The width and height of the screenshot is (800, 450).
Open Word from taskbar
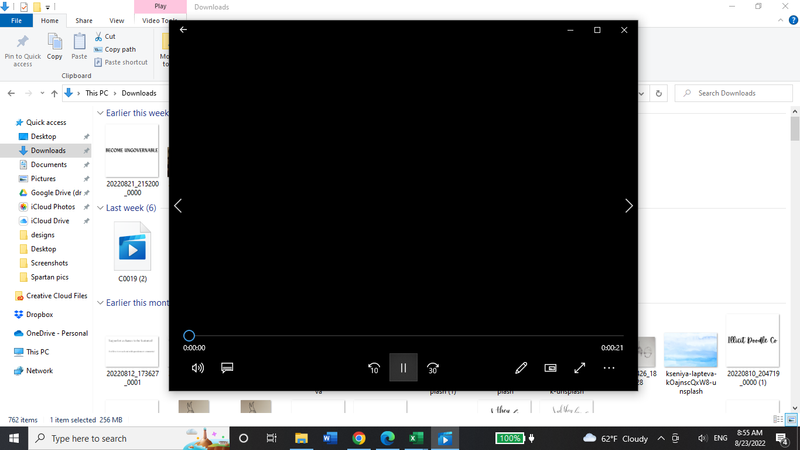pyautogui.click(x=330, y=438)
